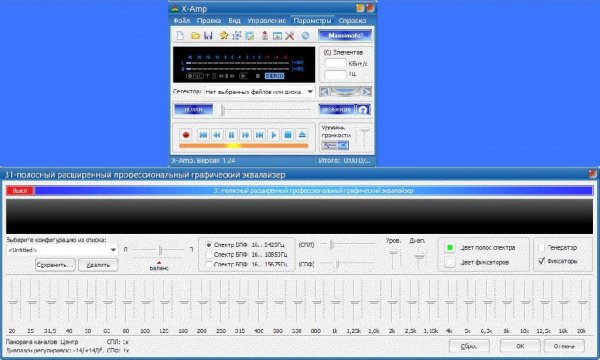Click the Отмена button
The width and height of the screenshot is (600, 360).
pyautogui.click(x=564, y=346)
